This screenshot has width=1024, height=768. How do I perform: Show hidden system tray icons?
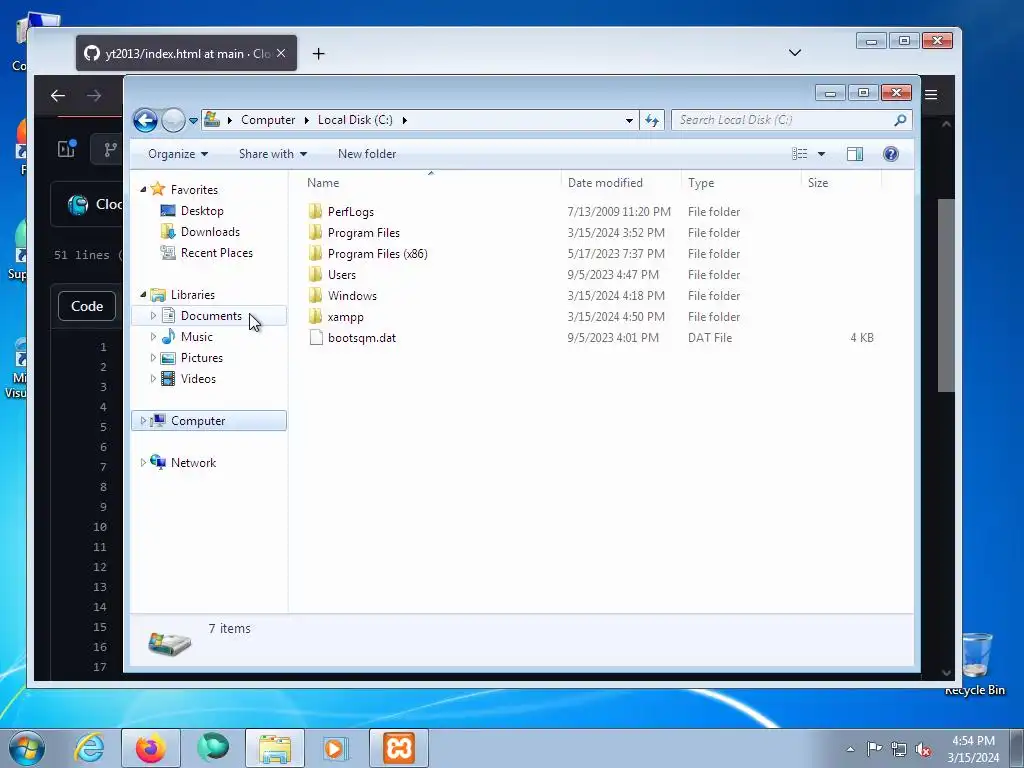(x=850, y=749)
